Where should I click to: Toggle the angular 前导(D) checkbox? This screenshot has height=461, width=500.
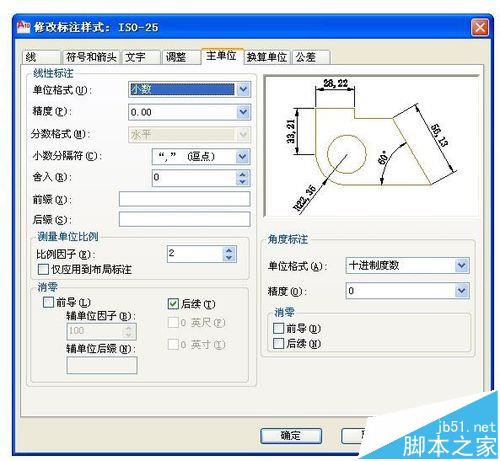(x=278, y=328)
